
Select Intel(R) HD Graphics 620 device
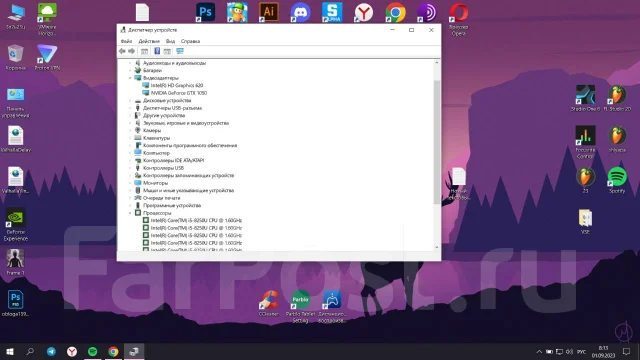tap(176, 85)
